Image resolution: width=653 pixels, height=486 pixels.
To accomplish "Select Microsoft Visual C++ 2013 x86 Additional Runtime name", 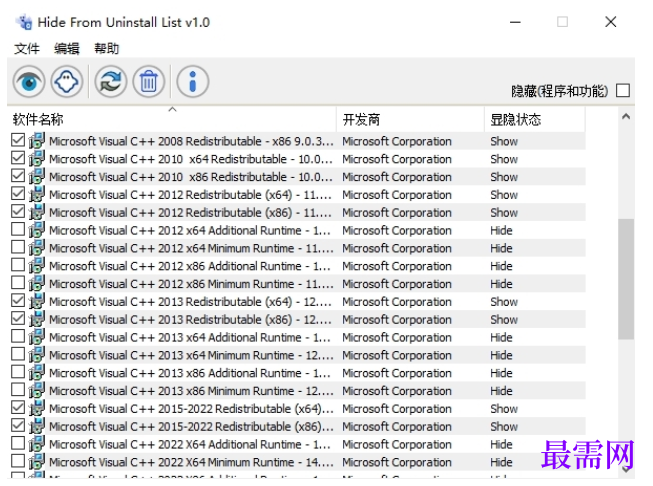I will click(190, 373).
